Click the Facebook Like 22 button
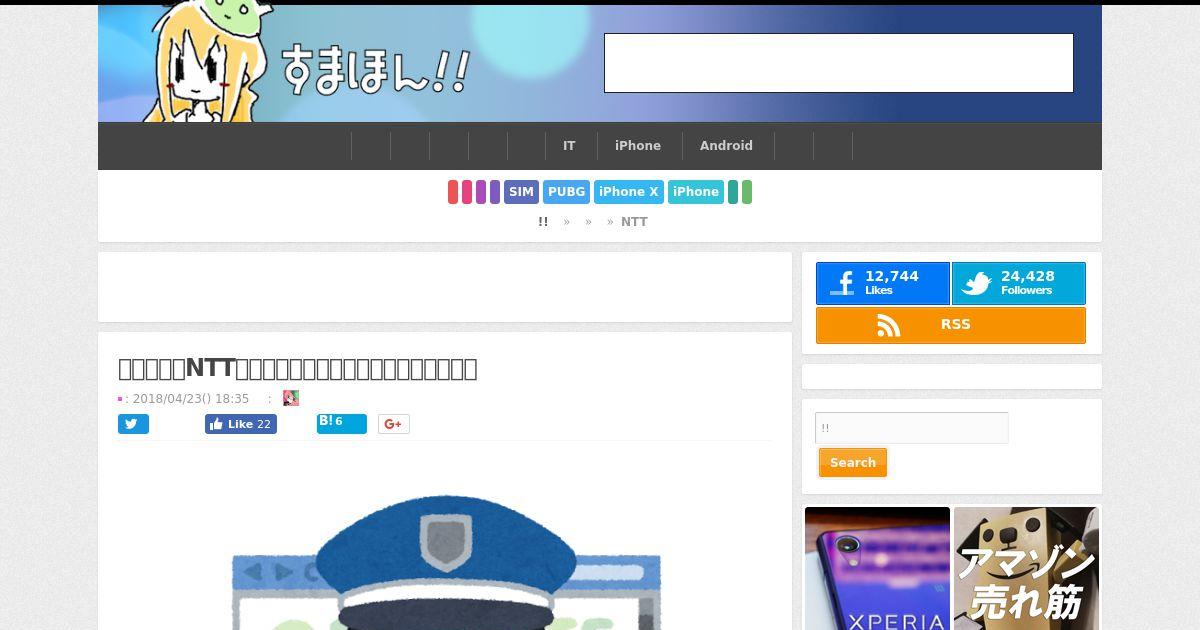Viewport: 1200px width, 630px height. 241,424
